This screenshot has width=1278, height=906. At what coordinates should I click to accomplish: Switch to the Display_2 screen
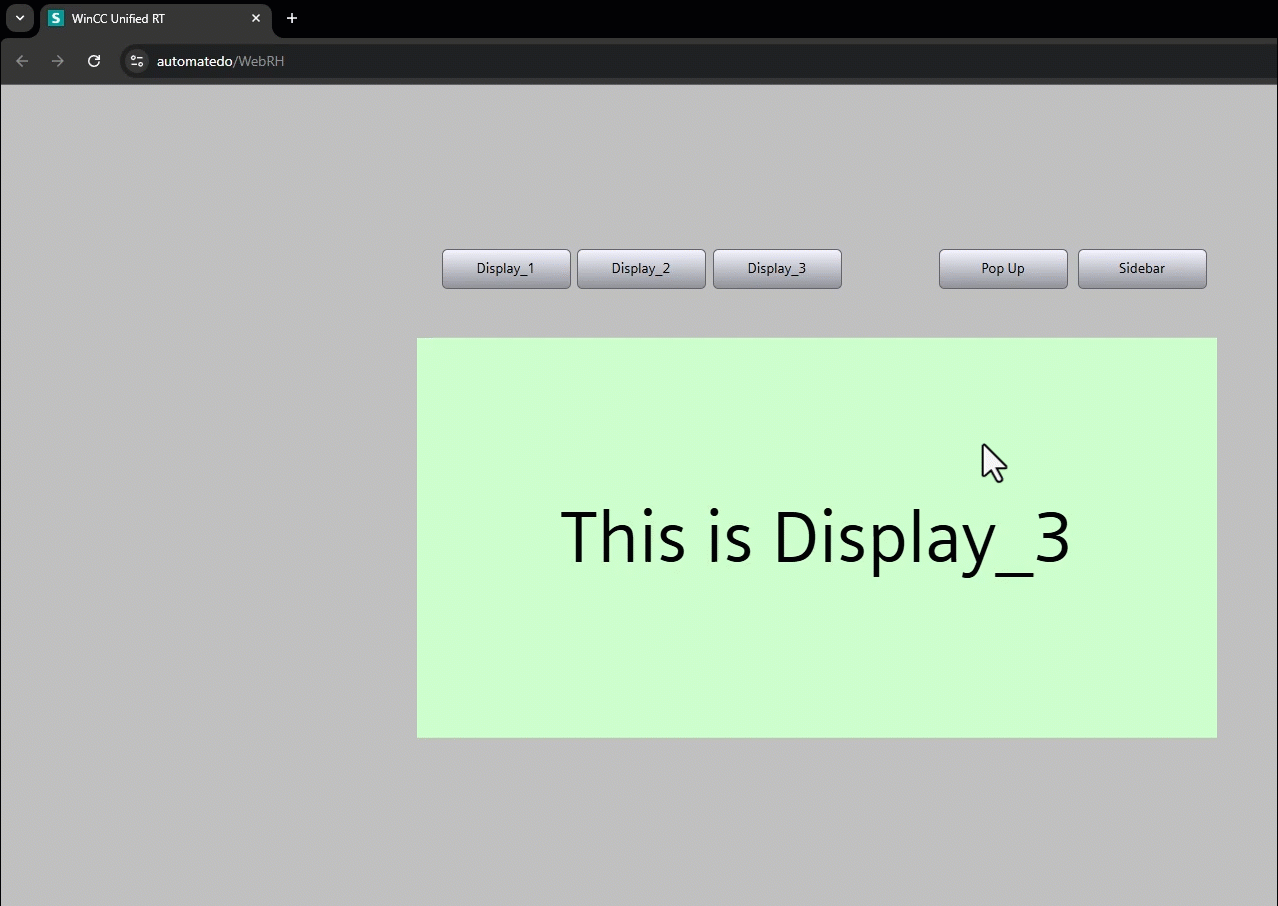click(x=641, y=269)
